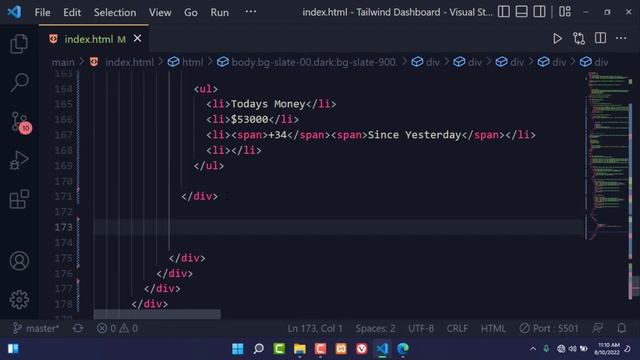Image resolution: width=640 pixels, height=360 pixels.
Task: Click the closing </ul> tag on line 169
Action: [209, 166]
